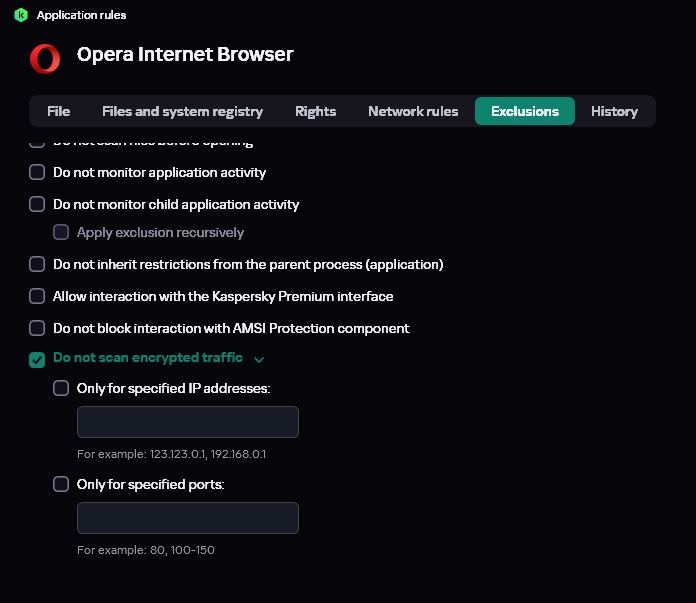
Task: Open the Rights tab
Action: (x=315, y=111)
